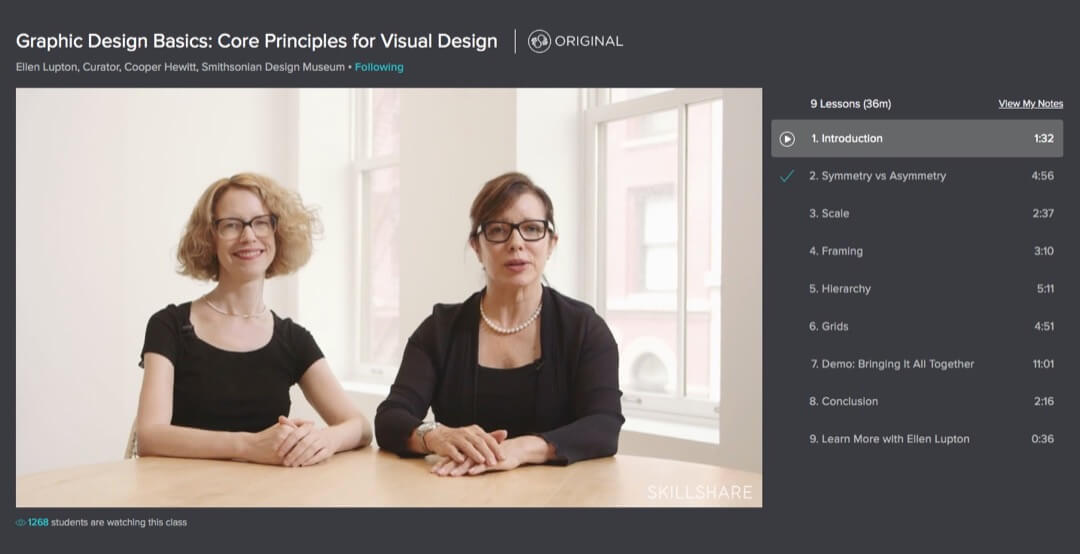
Task: Open Learn More with Ellen Lupton lesson
Action: 889,439
